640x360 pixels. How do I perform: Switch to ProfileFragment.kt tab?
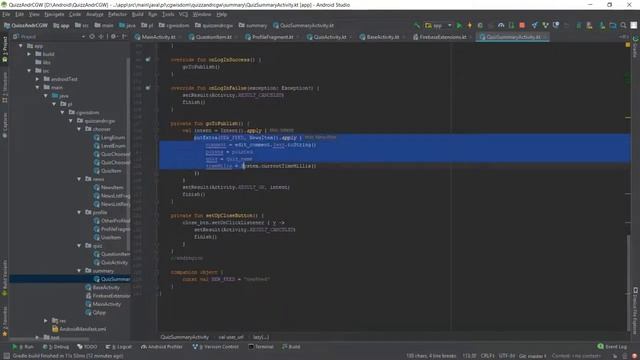(x=272, y=37)
